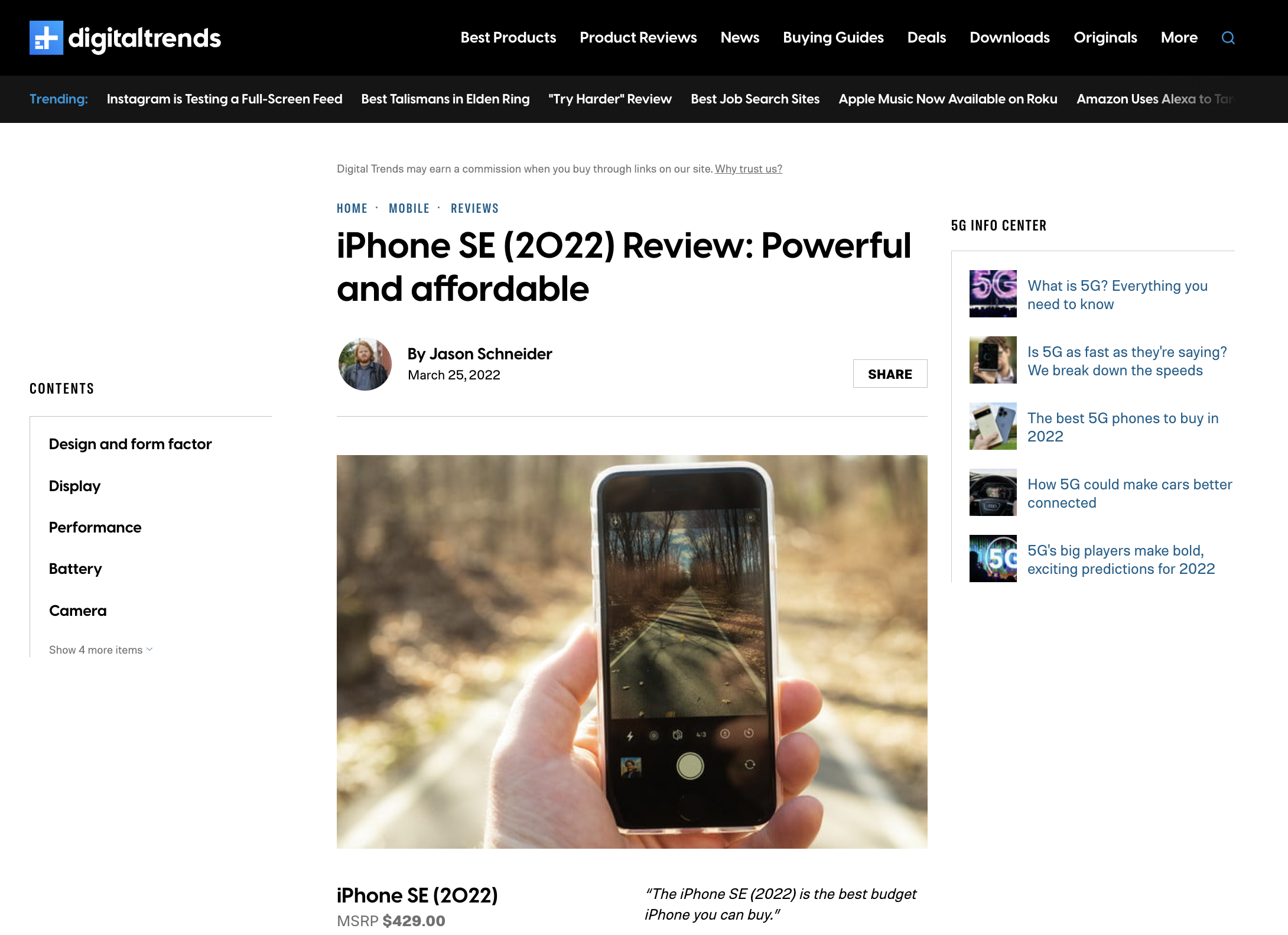Open the 'Is 5G as fast' thumbnail

coord(993,360)
